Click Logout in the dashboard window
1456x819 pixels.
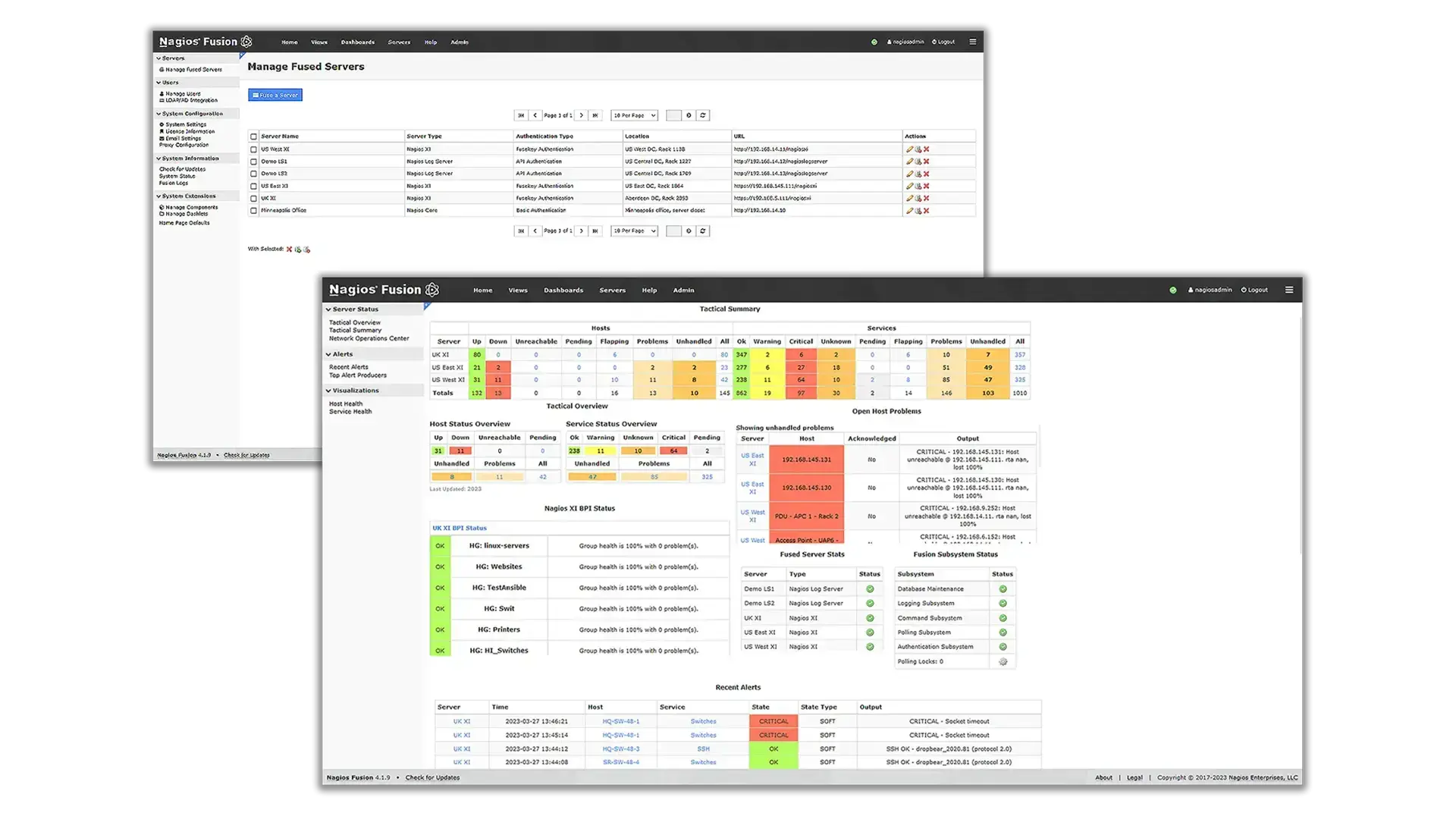pyautogui.click(x=1255, y=290)
